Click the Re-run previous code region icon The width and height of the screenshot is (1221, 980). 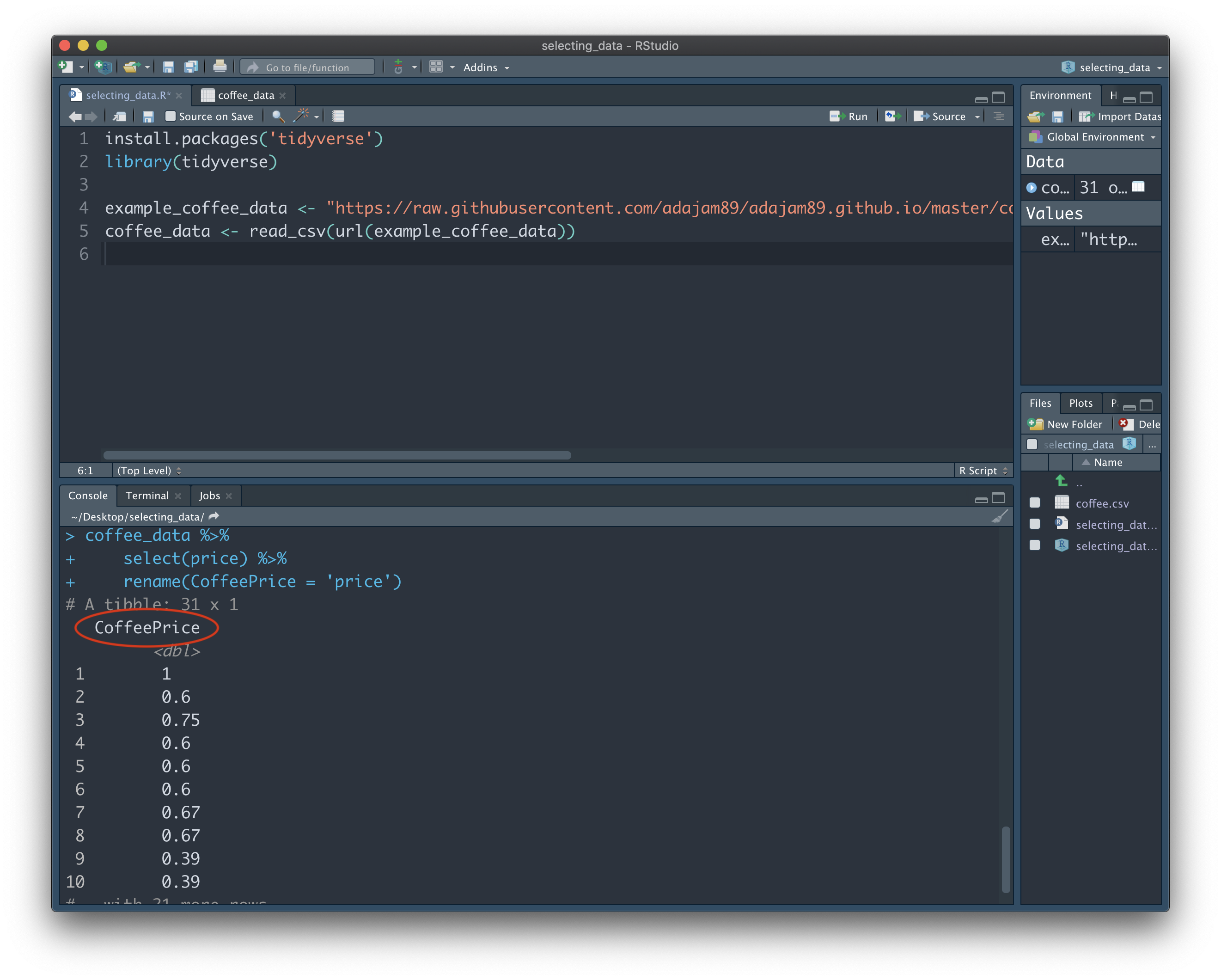[x=892, y=116]
